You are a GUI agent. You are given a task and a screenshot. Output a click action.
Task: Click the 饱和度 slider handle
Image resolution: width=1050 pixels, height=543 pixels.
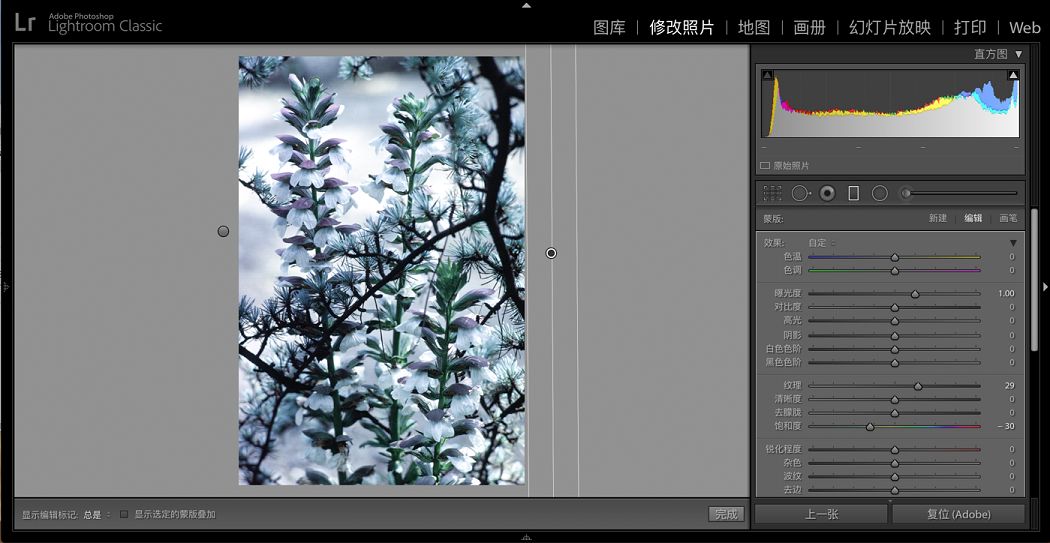pos(870,426)
